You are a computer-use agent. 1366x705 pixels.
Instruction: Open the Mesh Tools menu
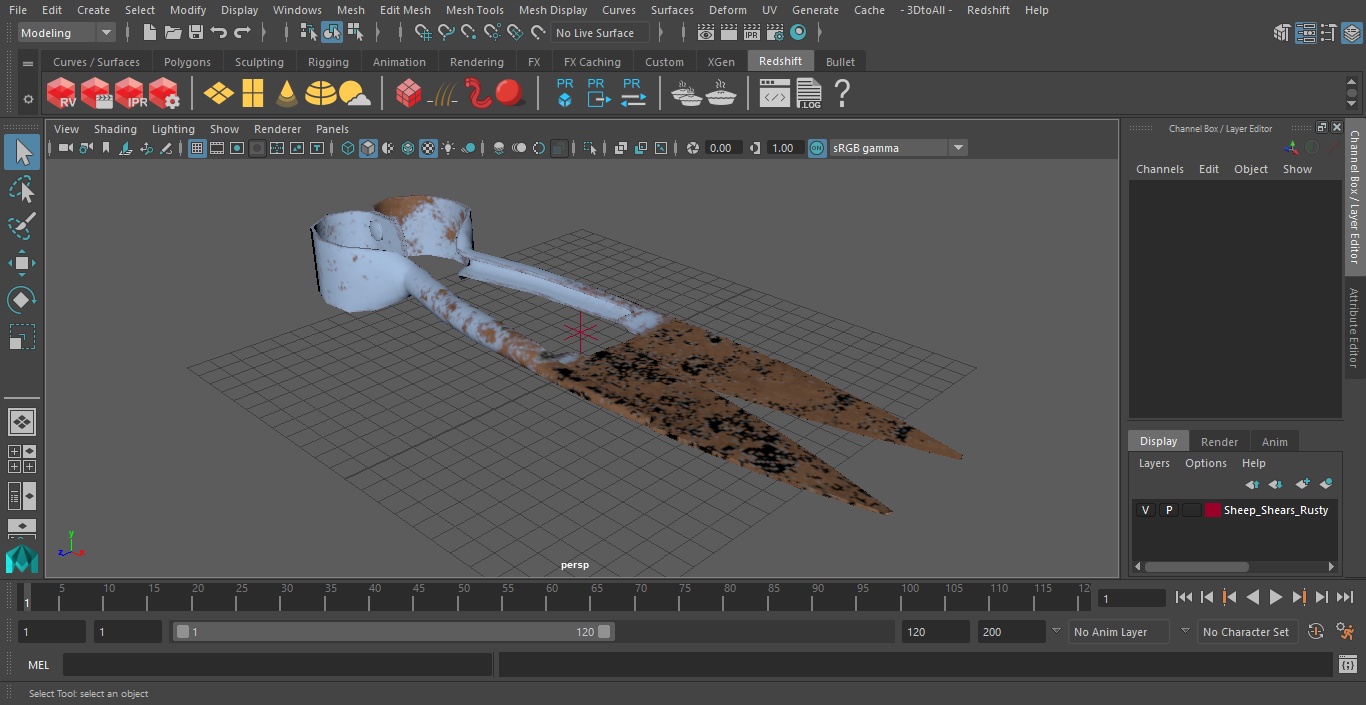(474, 10)
